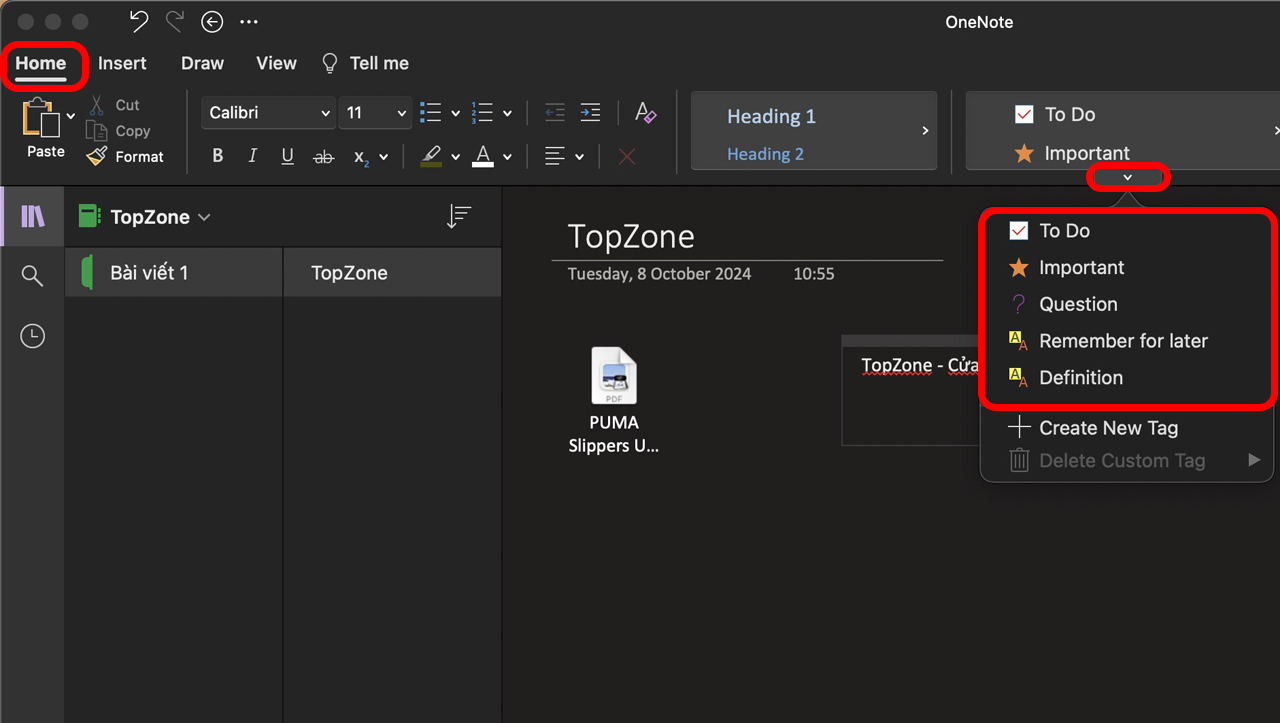Click the Copy button
The width and height of the screenshot is (1280, 723).
tap(118, 131)
